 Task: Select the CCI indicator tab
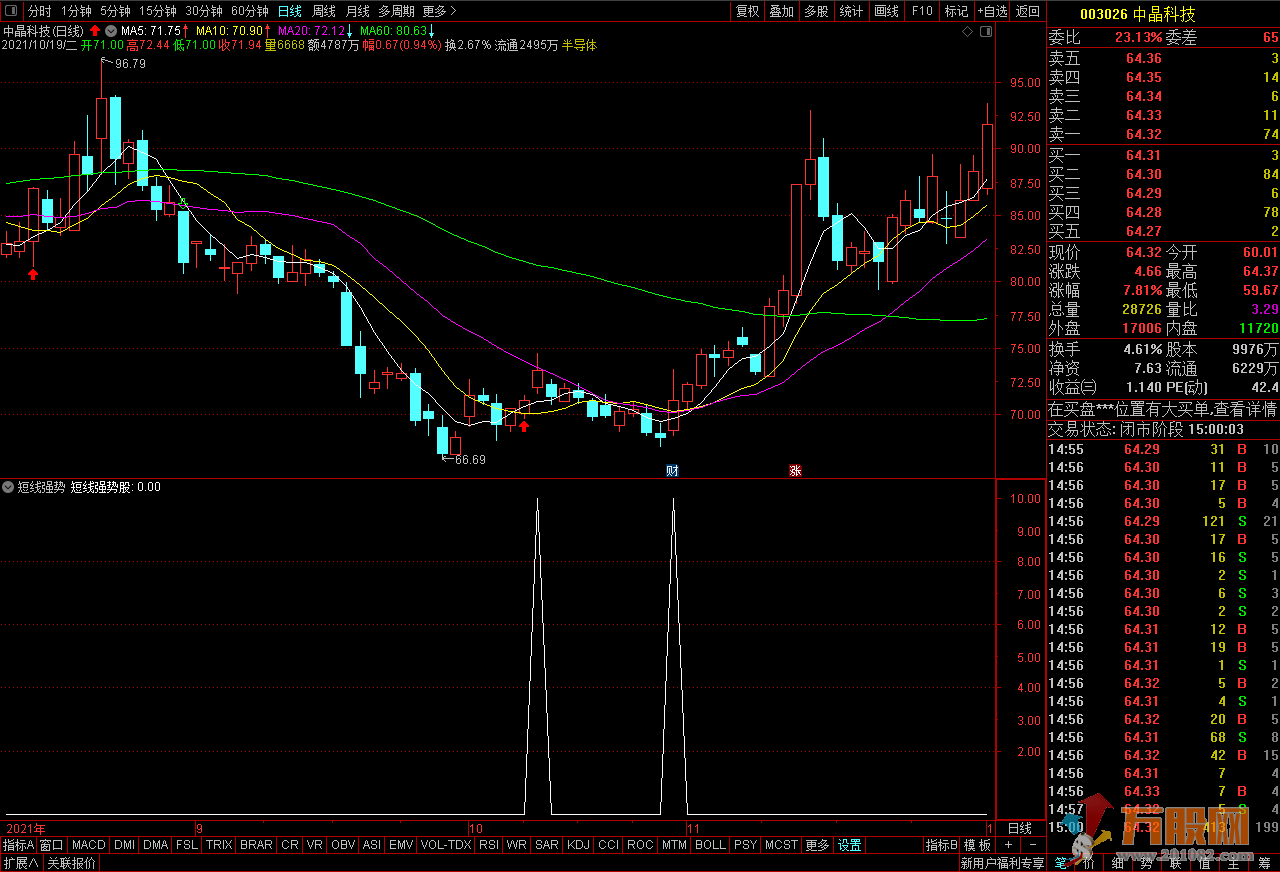609,845
